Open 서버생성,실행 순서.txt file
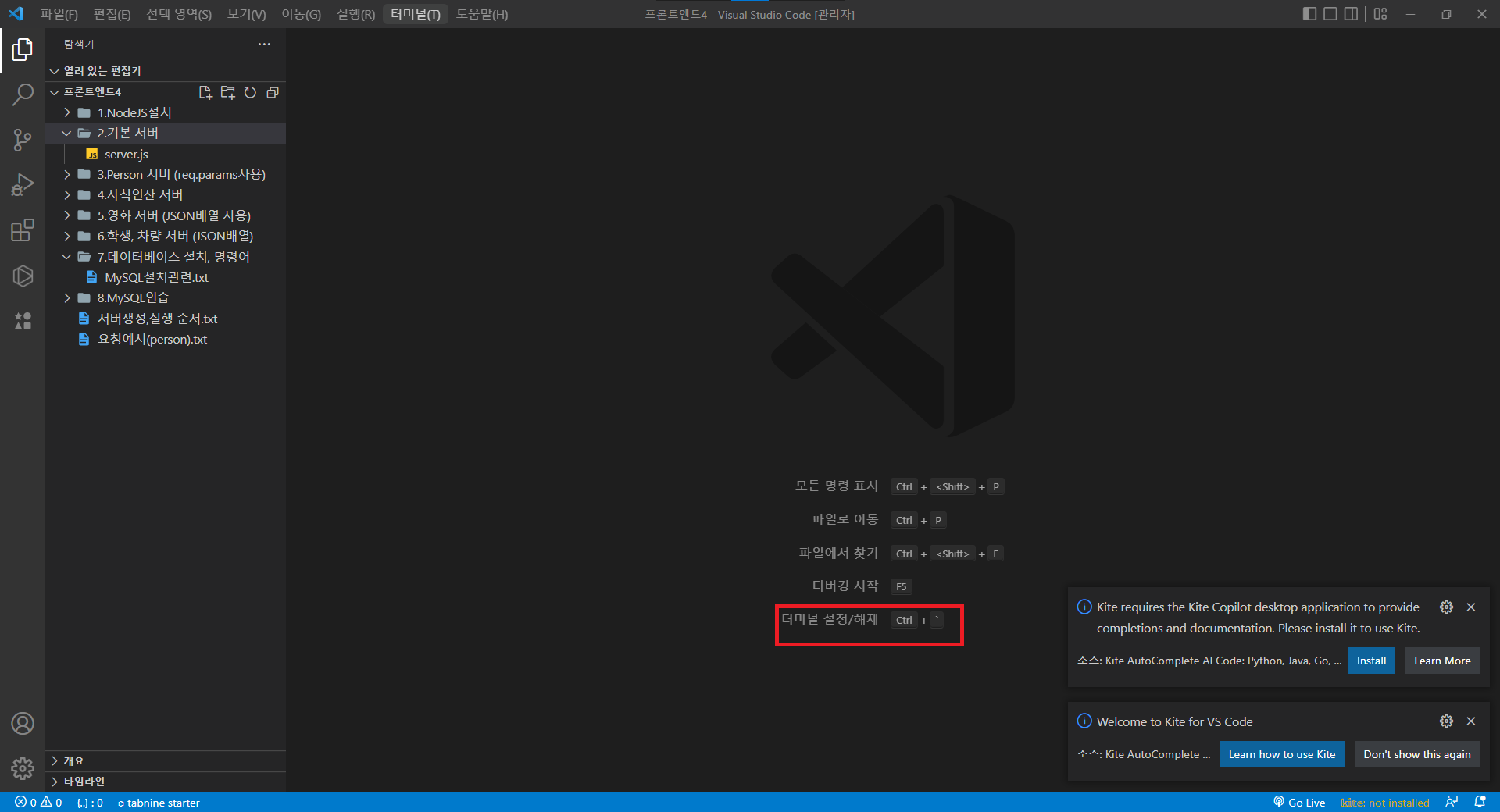The image size is (1500, 812). click(x=166, y=319)
